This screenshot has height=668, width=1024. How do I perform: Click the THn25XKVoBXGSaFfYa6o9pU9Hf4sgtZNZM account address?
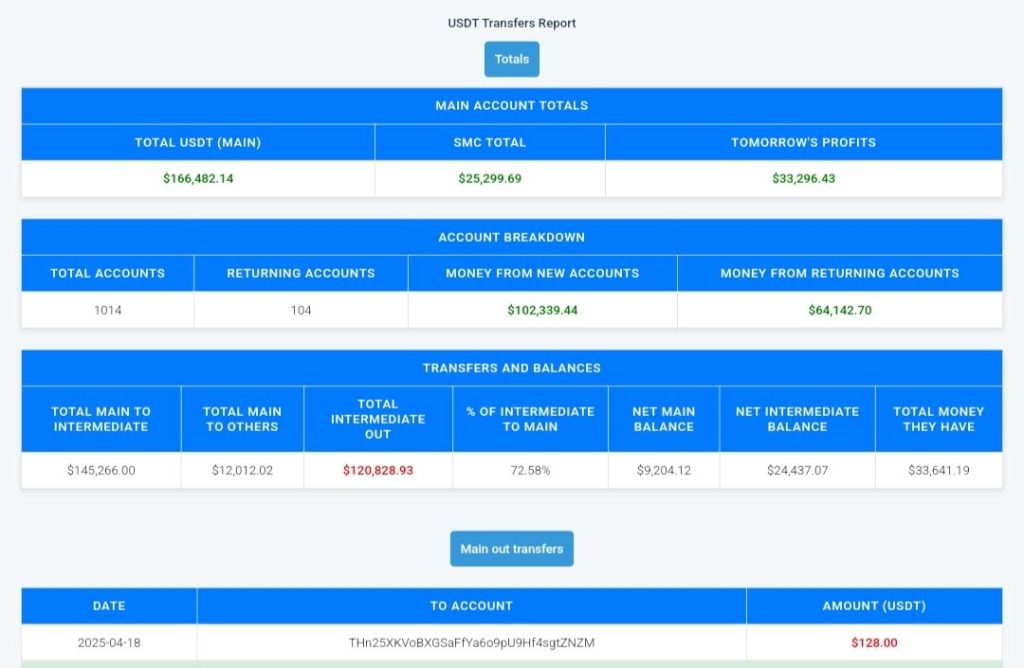[471, 643]
